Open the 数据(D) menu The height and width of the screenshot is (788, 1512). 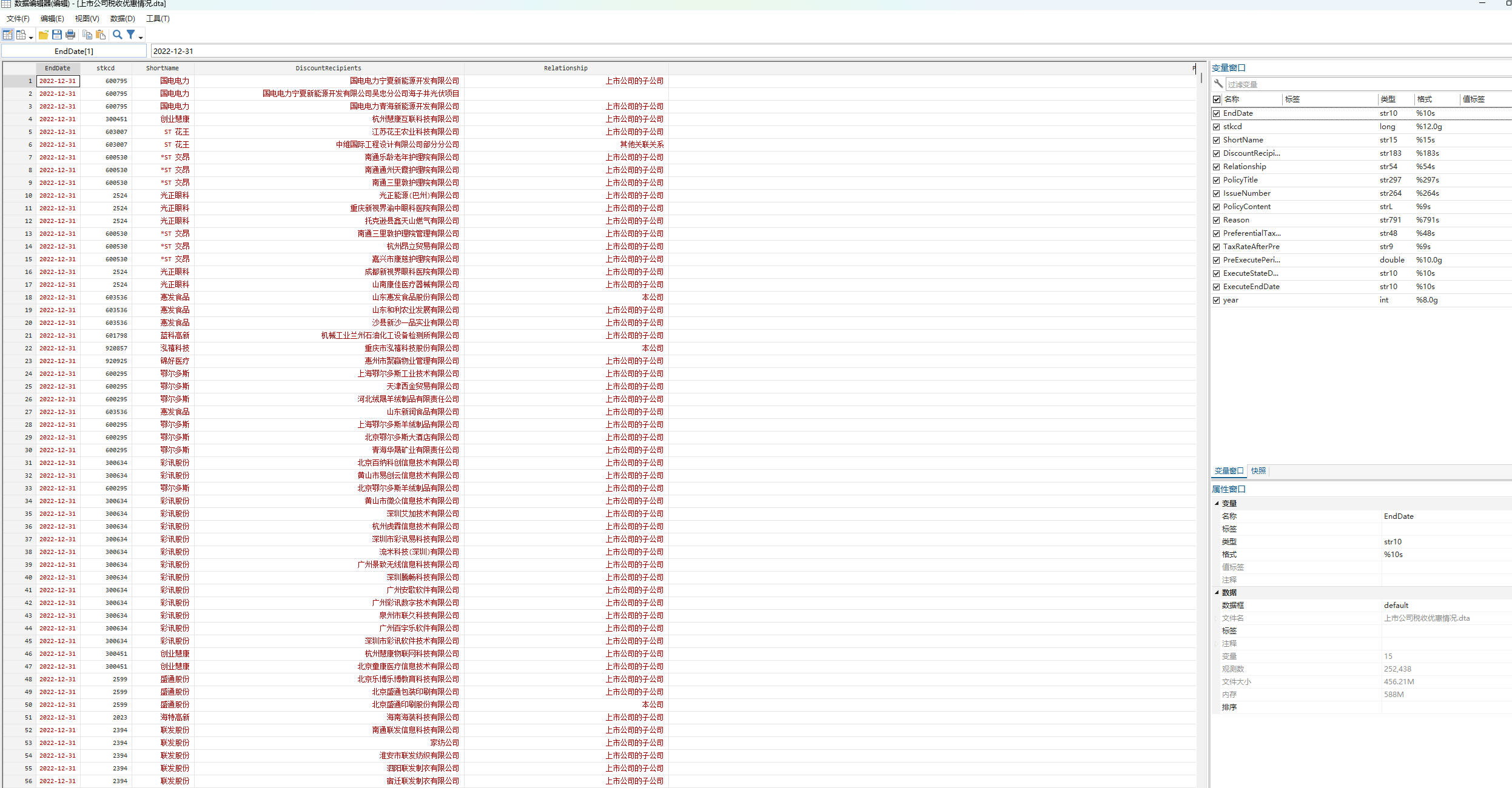[123, 18]
